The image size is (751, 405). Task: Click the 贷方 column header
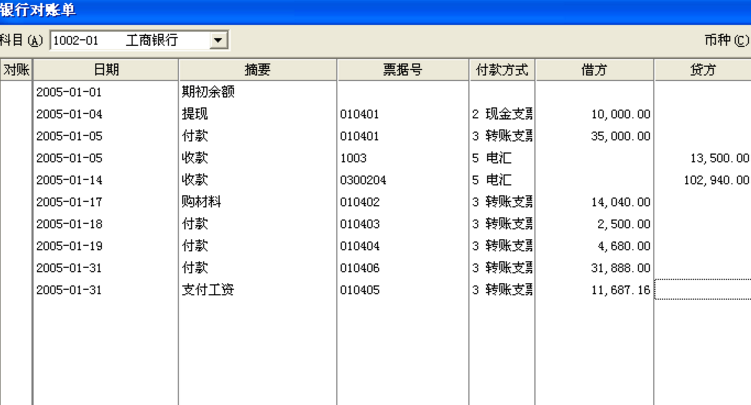[x=703, y=70]
